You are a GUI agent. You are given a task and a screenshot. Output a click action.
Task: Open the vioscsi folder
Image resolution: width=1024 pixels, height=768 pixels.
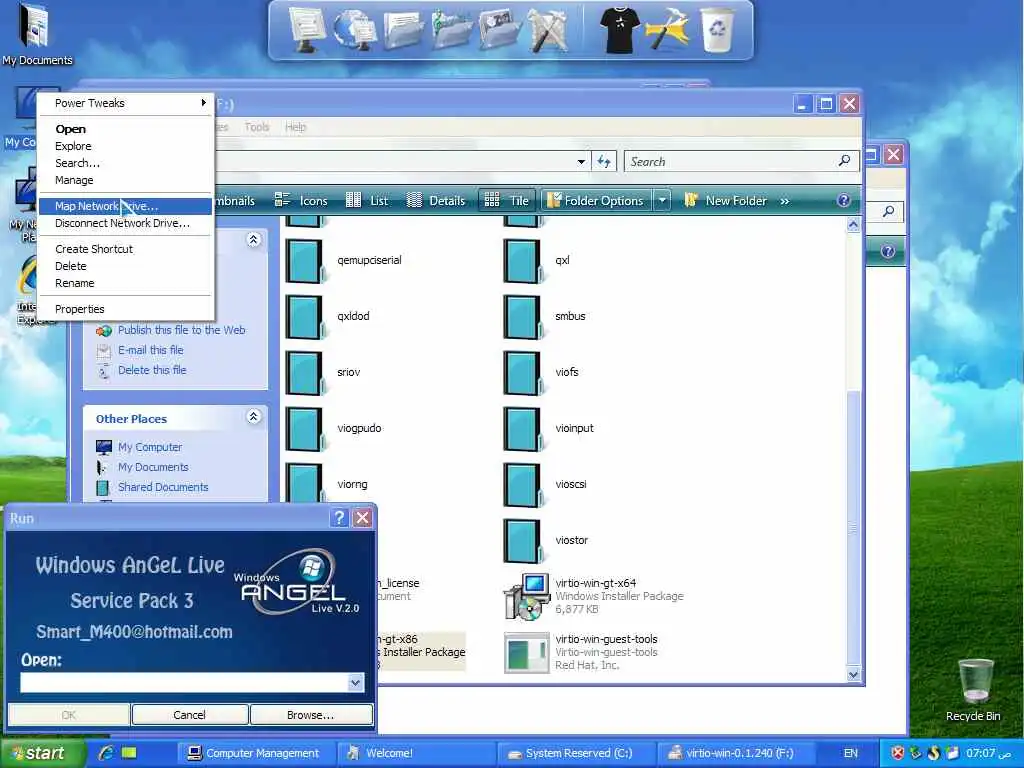pyautogui.click(x=545, y=485)
